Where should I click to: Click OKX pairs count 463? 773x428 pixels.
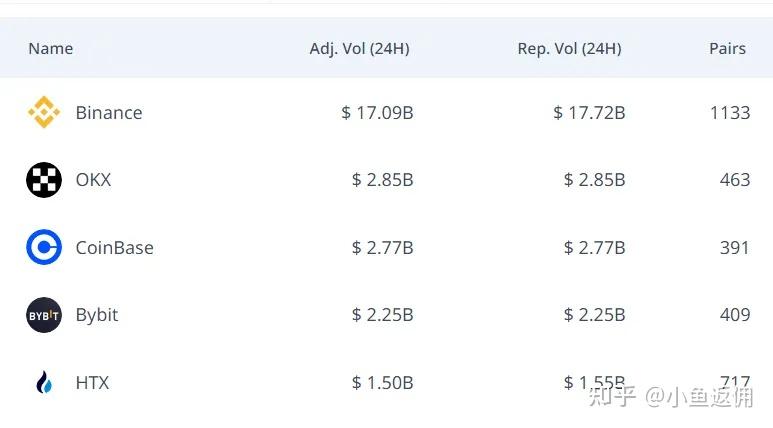click(x=734, y=180)
